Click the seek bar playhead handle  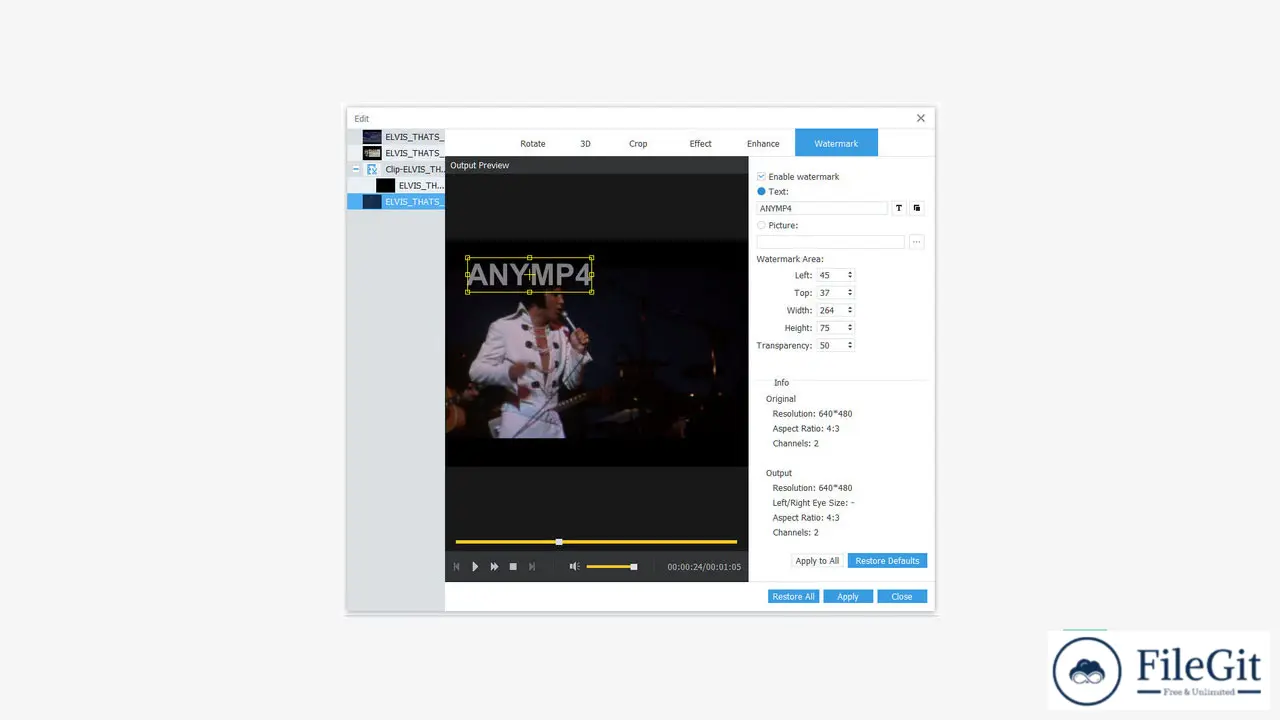point(559,542)
